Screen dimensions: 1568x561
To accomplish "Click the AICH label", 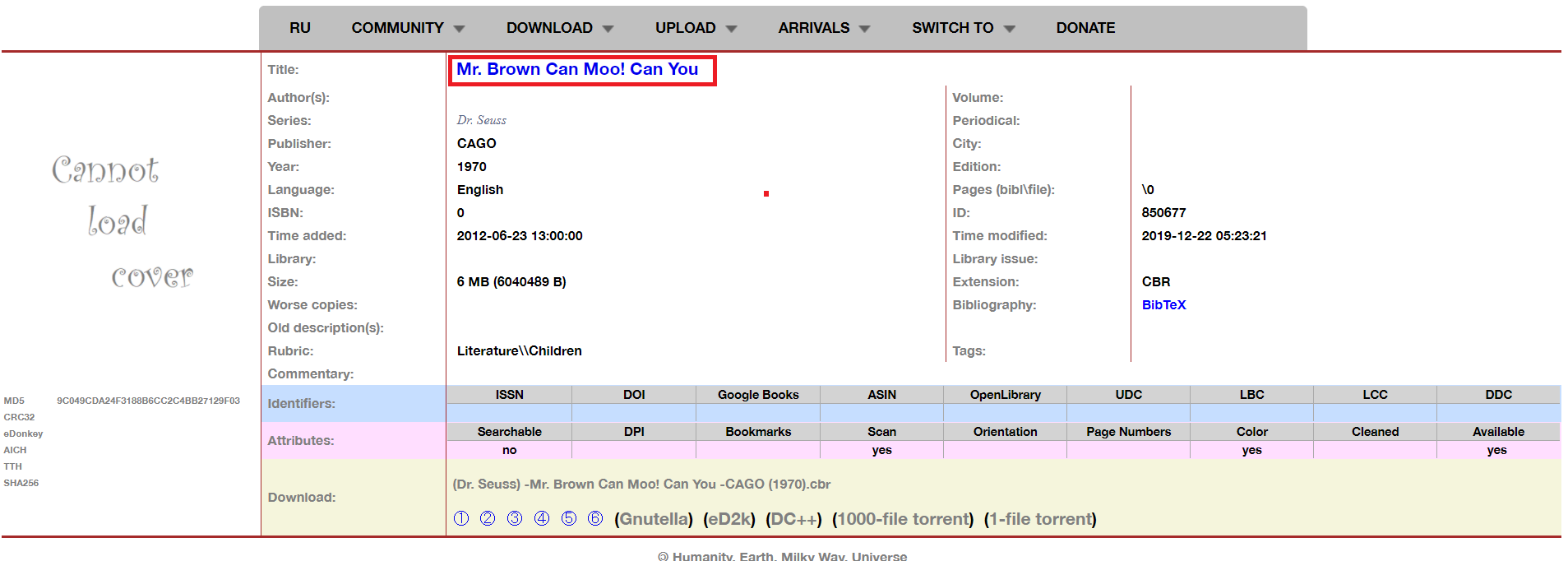I will [15, 450].
